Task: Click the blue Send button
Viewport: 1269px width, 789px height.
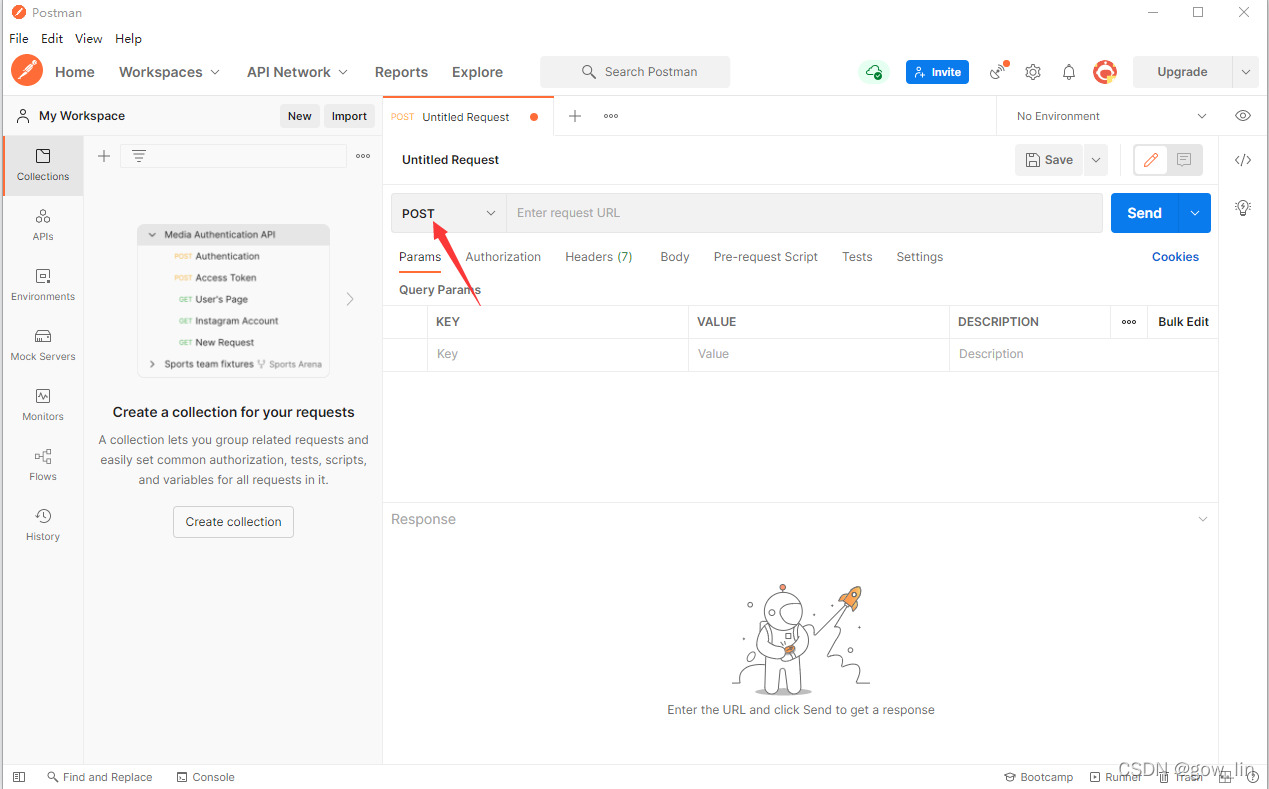Action: (1145, 213)
